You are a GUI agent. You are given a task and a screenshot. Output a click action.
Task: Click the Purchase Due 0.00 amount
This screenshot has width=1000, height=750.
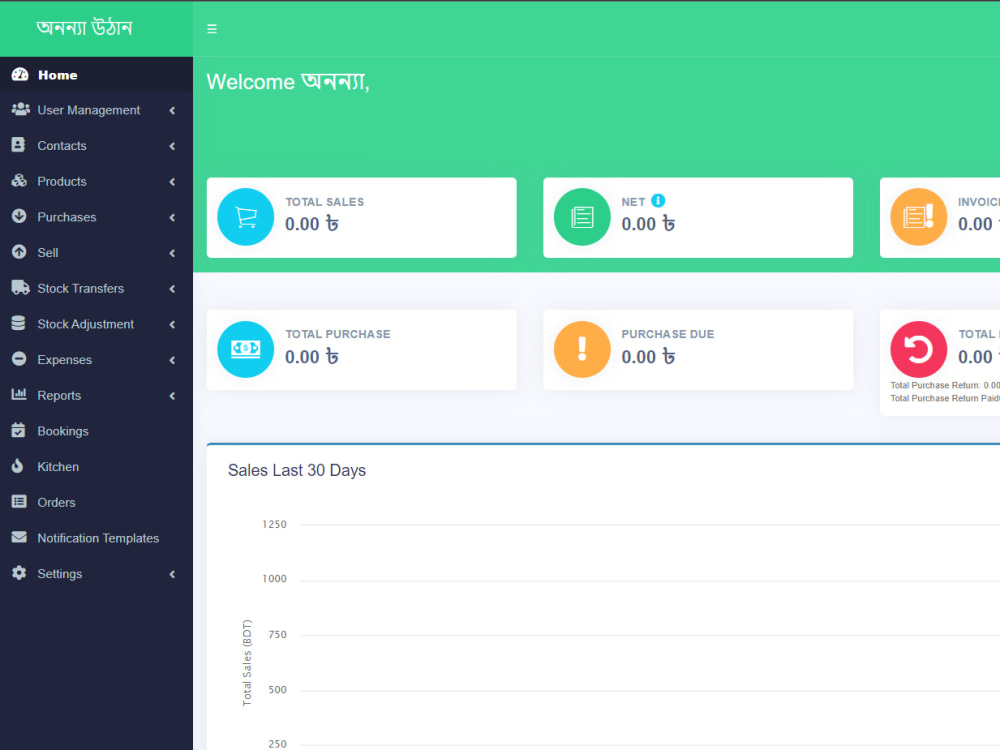(649, 357)
